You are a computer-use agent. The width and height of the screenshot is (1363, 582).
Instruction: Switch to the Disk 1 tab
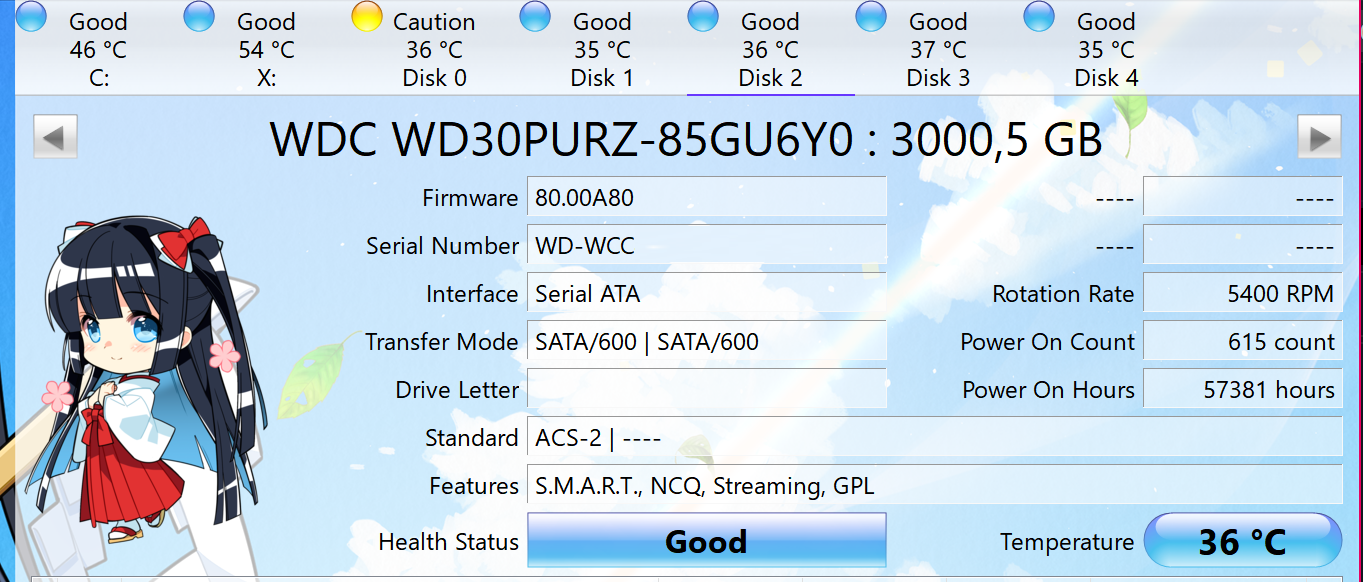[603, 48]
